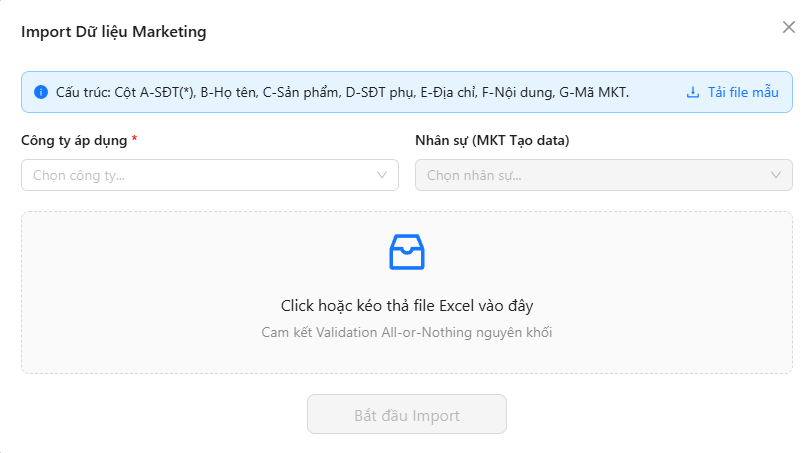Expand the chevron arrow of Nhân sự selector

(x=776, y=175)
